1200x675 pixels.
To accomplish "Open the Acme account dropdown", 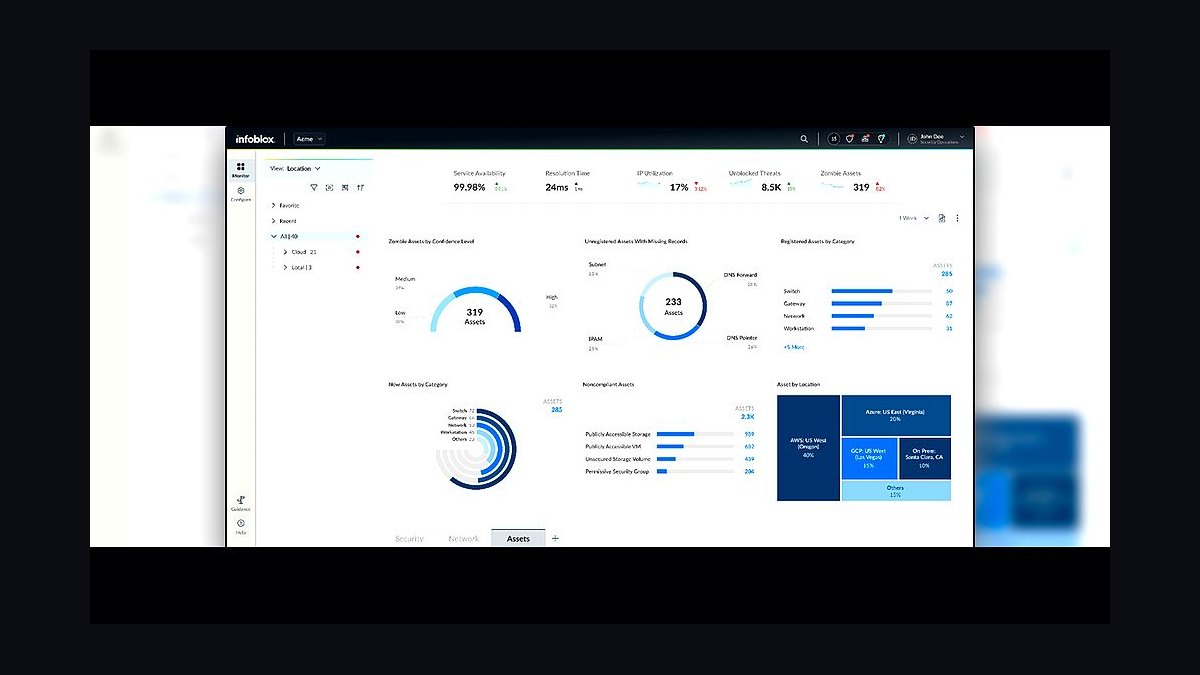I will tap(310, 139).
